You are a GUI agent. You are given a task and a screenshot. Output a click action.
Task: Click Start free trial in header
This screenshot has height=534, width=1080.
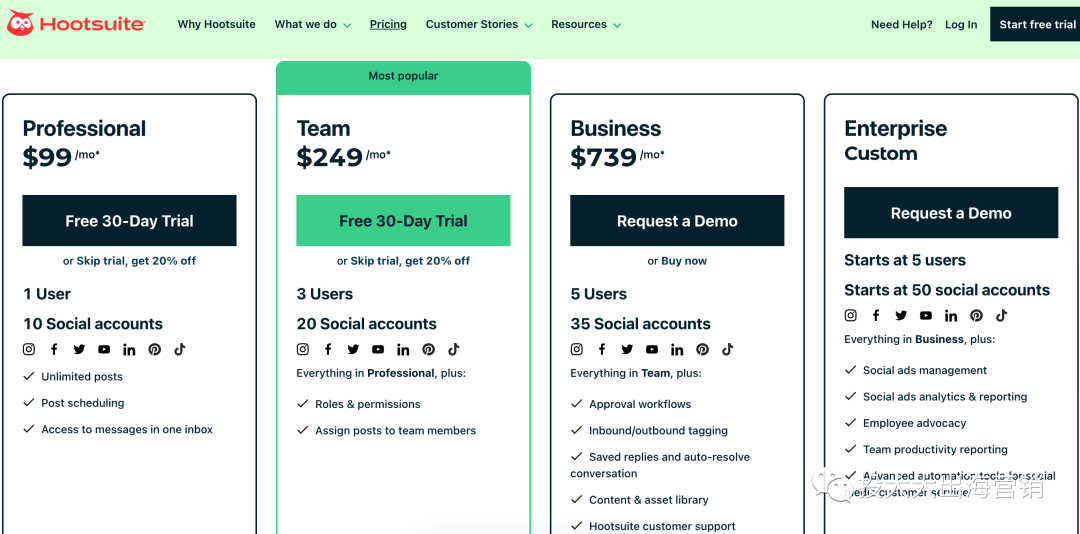click(x=1035, y=24)
